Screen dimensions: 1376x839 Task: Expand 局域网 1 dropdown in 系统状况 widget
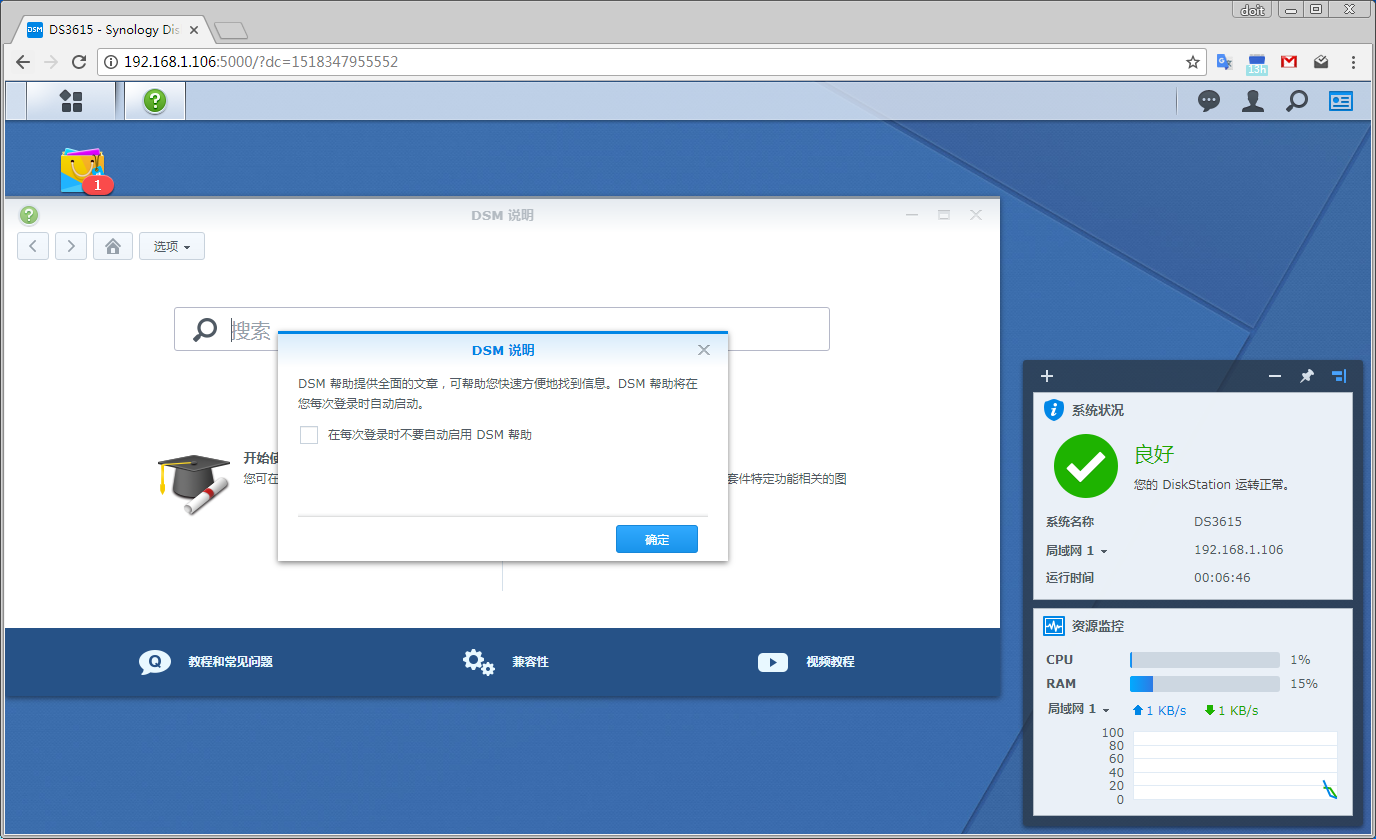tap(1077, 550)
